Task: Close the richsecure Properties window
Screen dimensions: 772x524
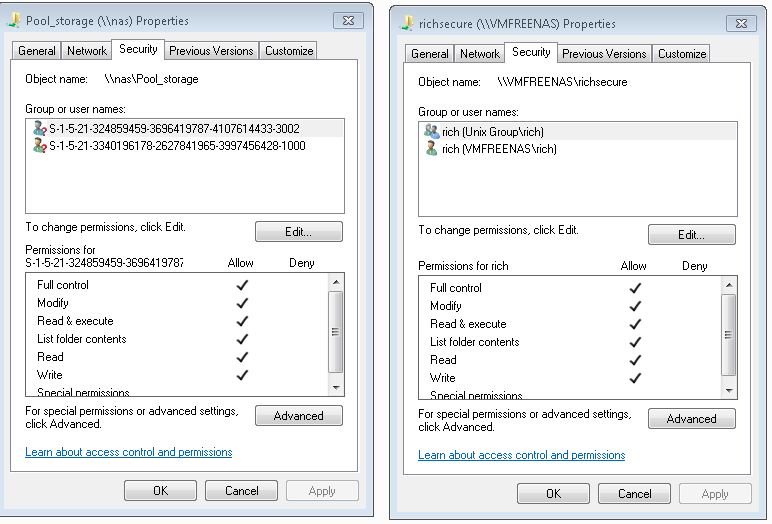Action: click(x=740, y=22)
